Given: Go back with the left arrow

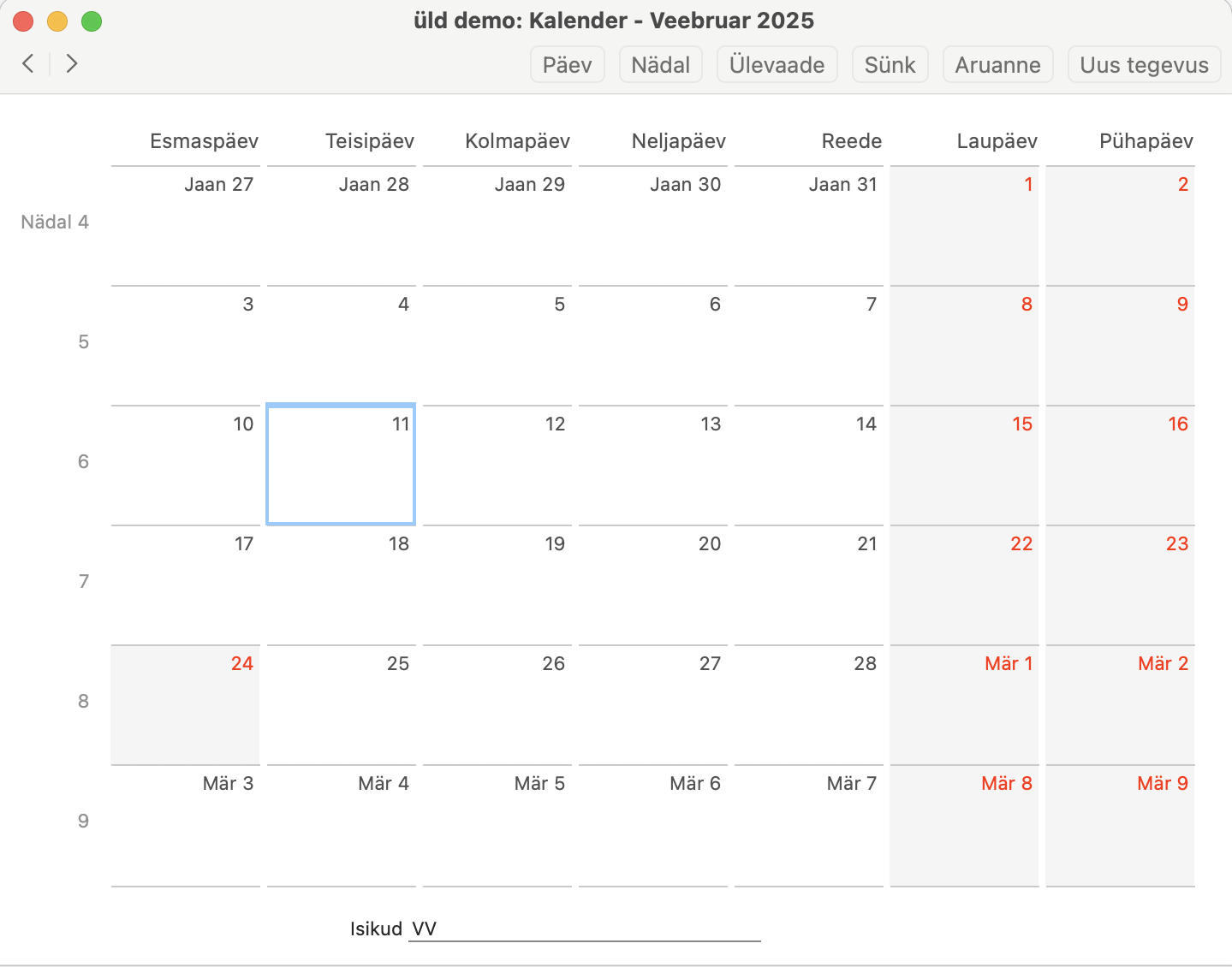Looking at the screenshot, I should [28, 63].
